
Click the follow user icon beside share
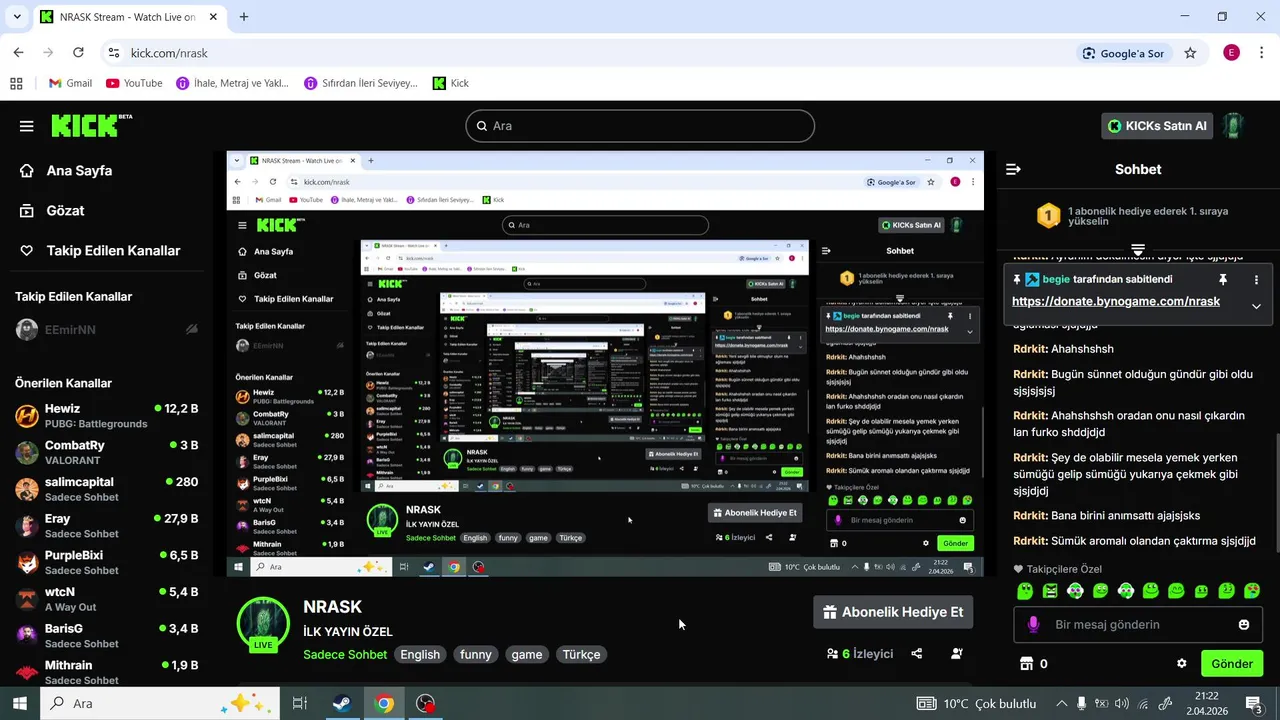pyautogui.click(x=957, y=654)
